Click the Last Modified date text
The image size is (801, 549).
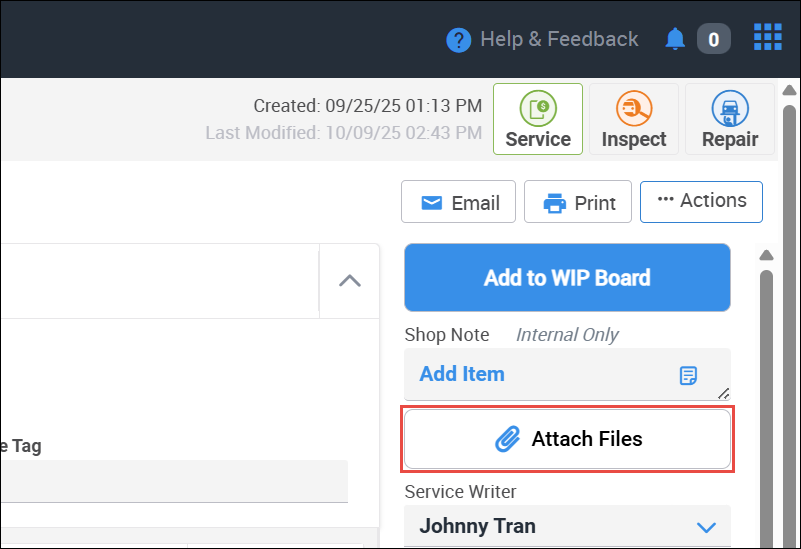pyautogui.click(x=344, y=133)
